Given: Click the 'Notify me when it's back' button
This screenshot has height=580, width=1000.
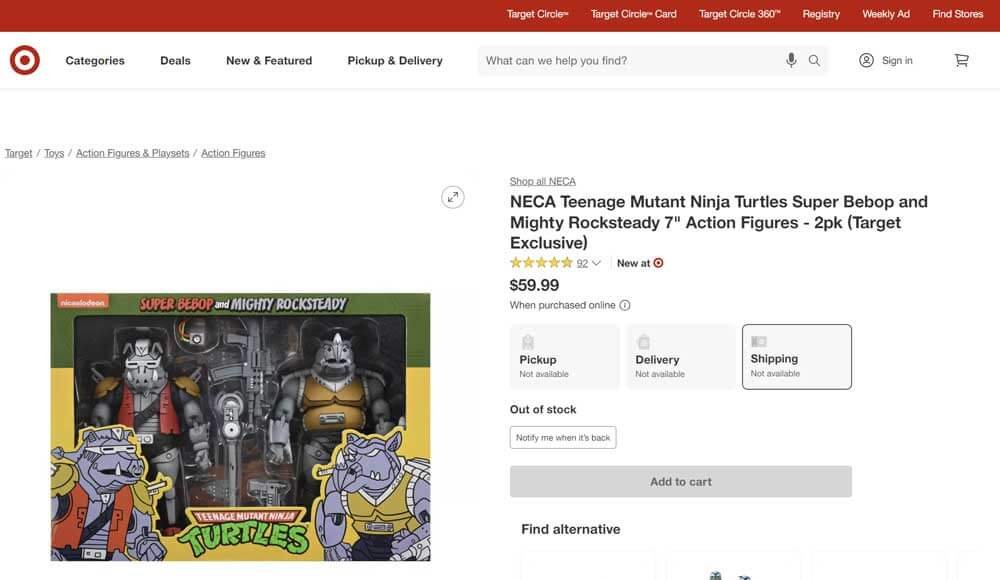Looking at the screenshot, I should pos(563,437).
